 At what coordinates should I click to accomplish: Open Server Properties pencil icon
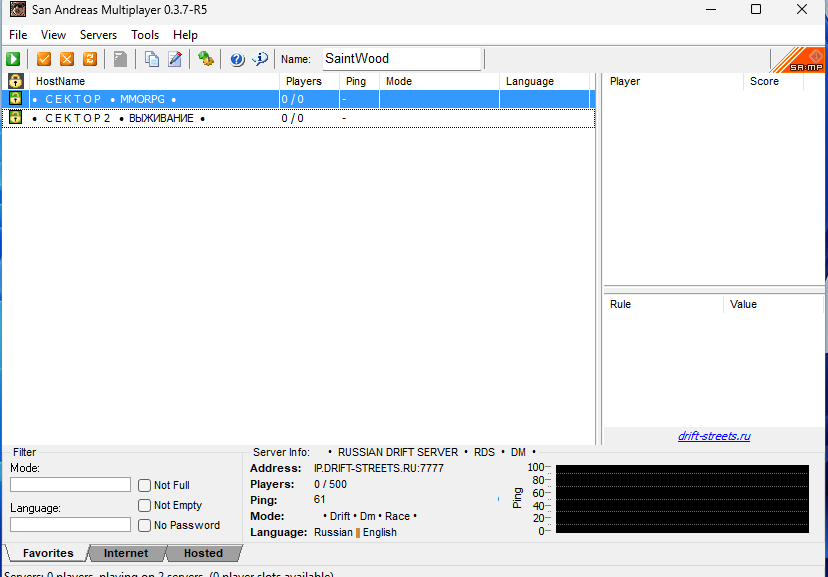coord(175,59)
